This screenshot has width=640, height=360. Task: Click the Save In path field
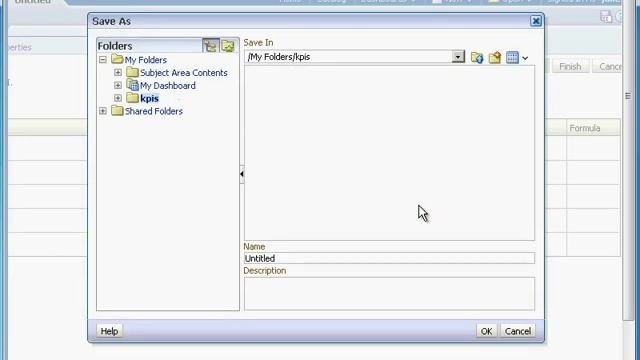tap(348, 57)
